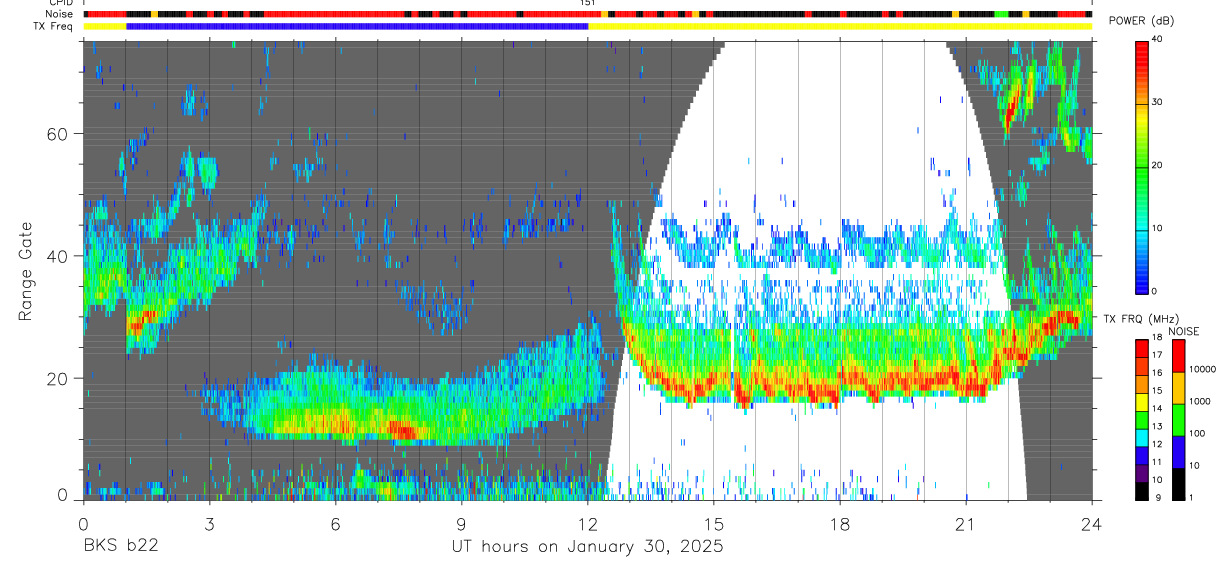The image size is (1228, 567).
Task: Select the "Range Gate" y-axis label
Action: (x=26, y=272)
